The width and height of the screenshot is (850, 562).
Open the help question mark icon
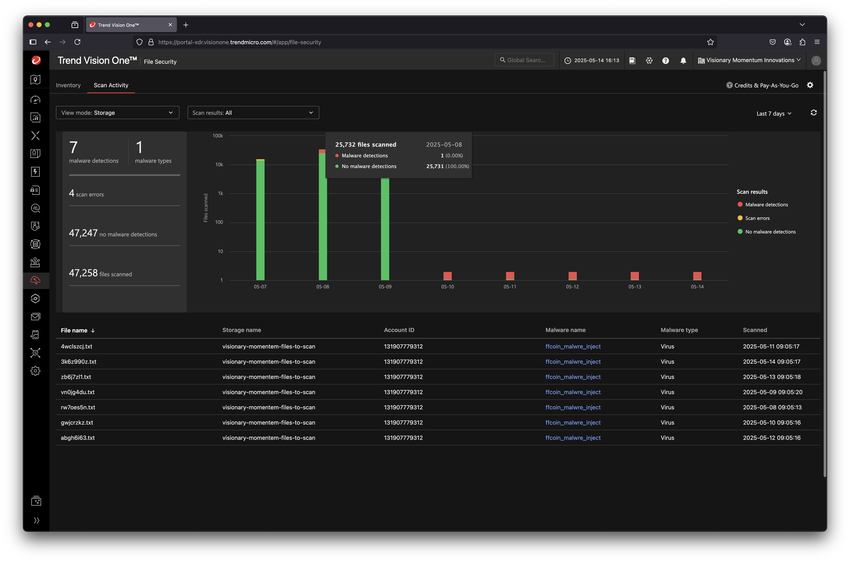665,61
